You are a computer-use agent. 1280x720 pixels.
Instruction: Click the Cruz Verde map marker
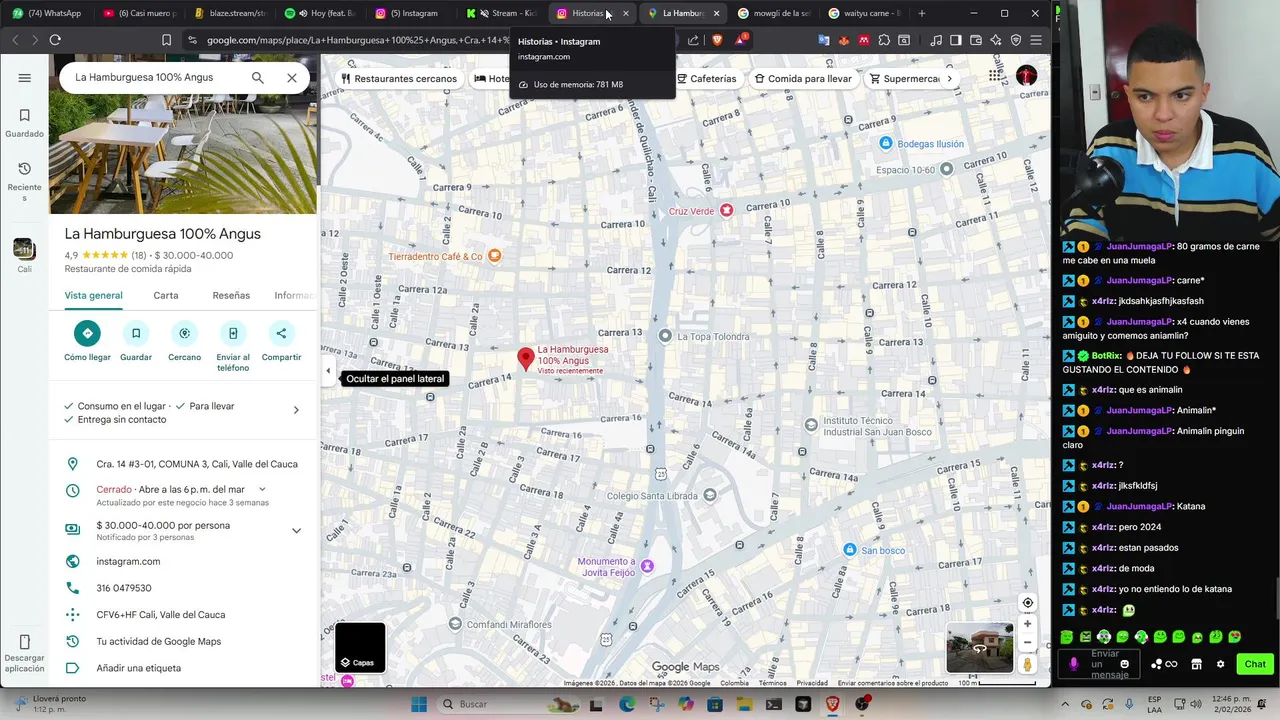tap(727, 211)
